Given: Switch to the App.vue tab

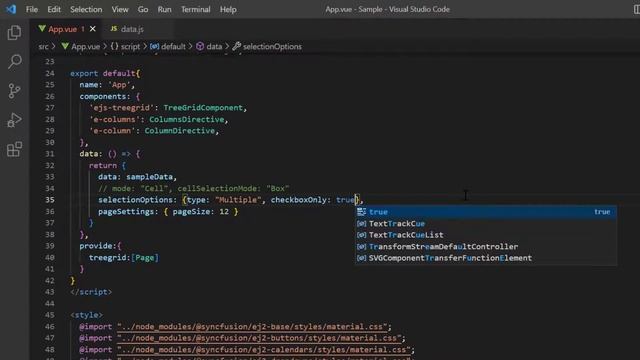Looking at the screenshot, I should pos(62,29).
